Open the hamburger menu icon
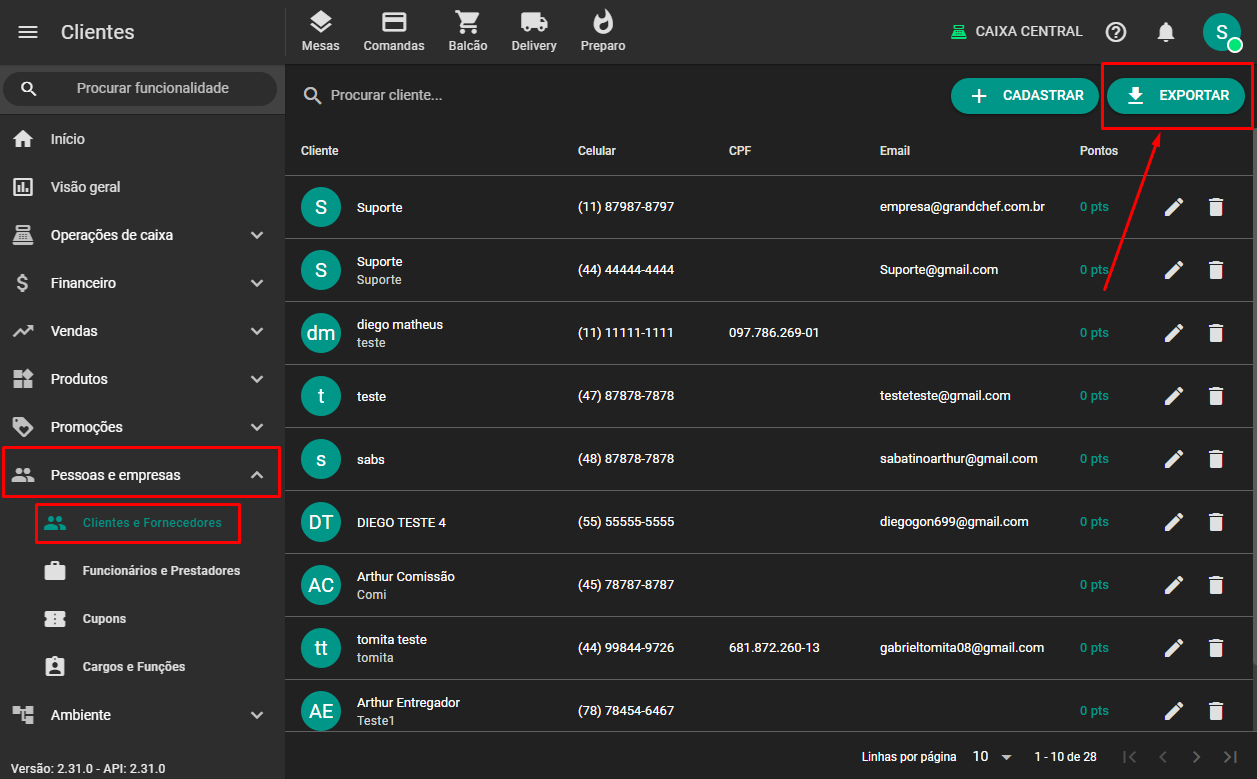 [28, 32]
